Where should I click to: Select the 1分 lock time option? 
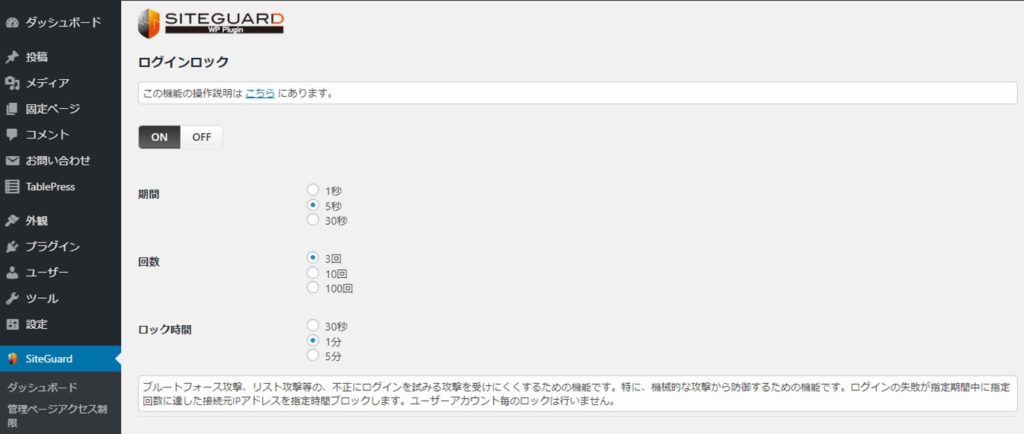click(313, 341)
